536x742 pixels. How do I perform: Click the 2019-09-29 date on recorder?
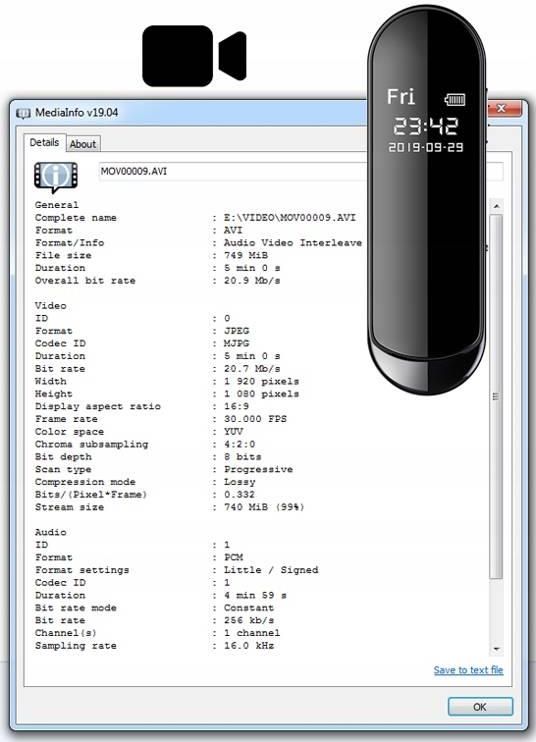click(x=426, y=147)
